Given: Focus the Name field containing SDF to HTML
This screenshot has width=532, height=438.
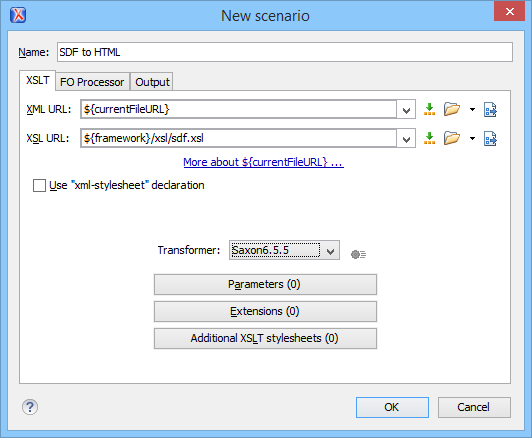Looking at the screenshot, I should (x=285, y=52).
